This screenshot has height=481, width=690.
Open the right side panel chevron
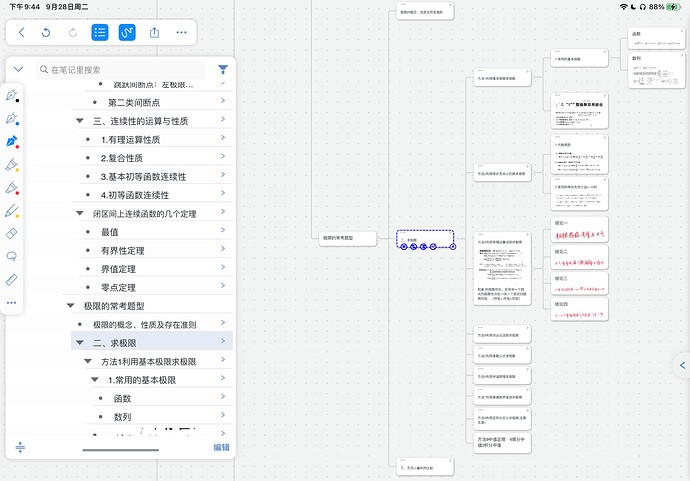682,365
